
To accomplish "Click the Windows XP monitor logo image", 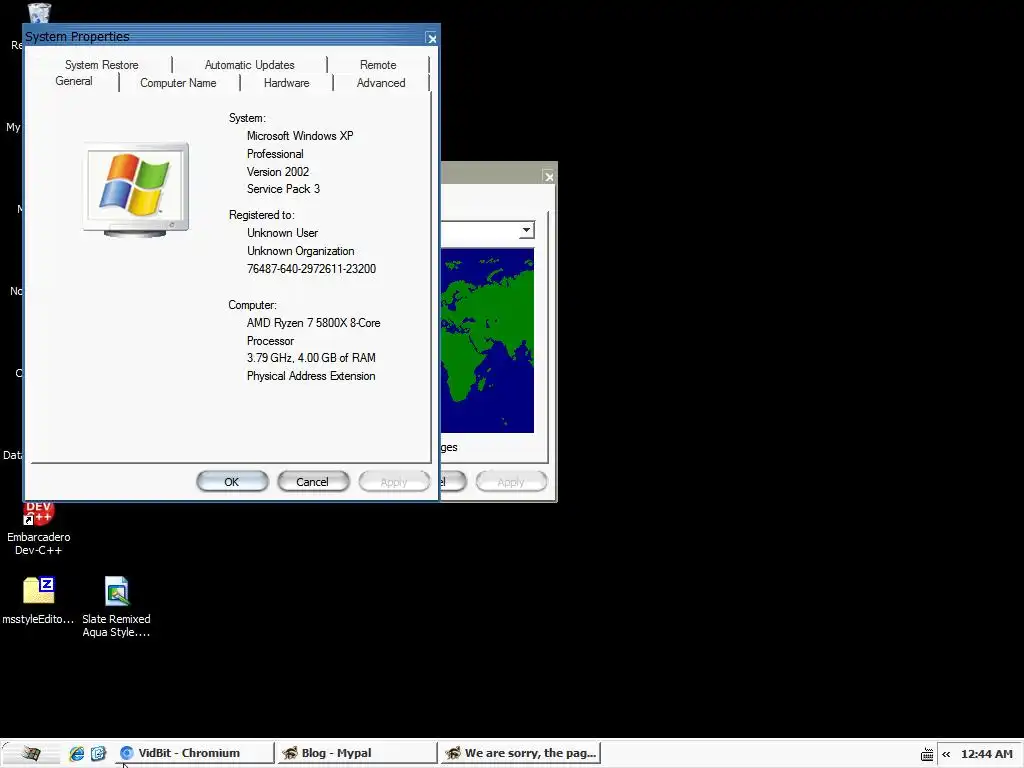I will tap(136, 189).
